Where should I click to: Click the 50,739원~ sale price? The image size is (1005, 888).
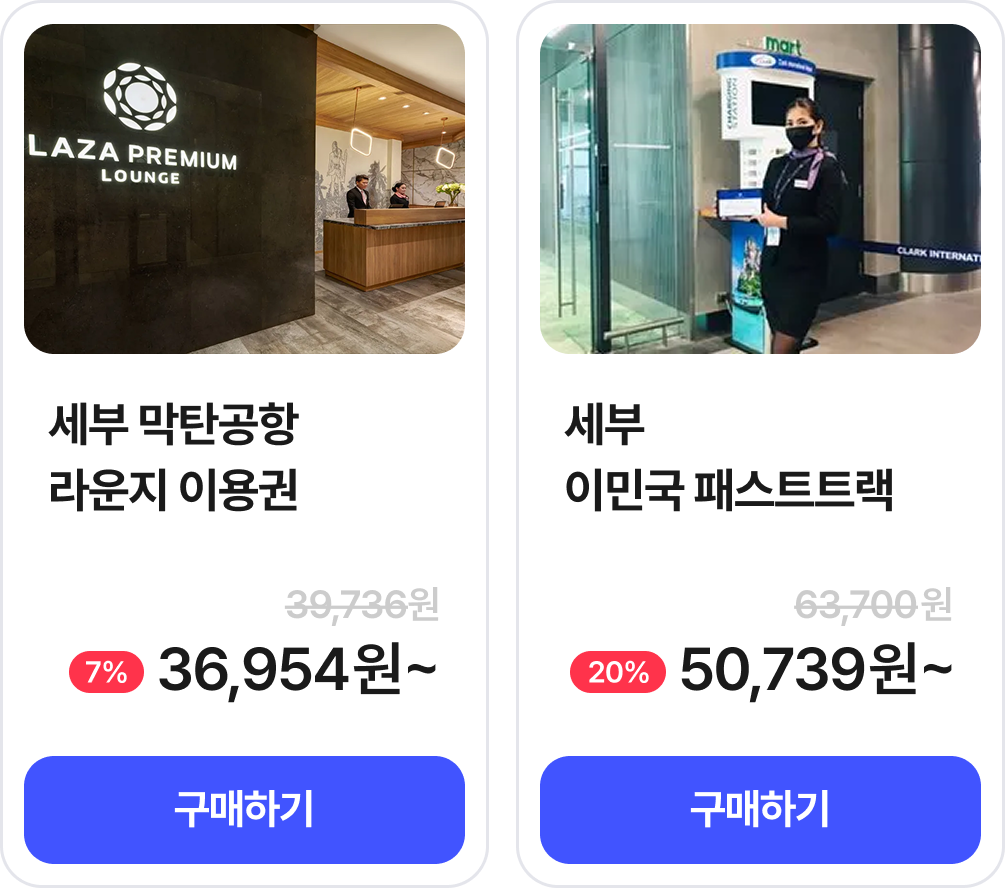tap(816, 670)
